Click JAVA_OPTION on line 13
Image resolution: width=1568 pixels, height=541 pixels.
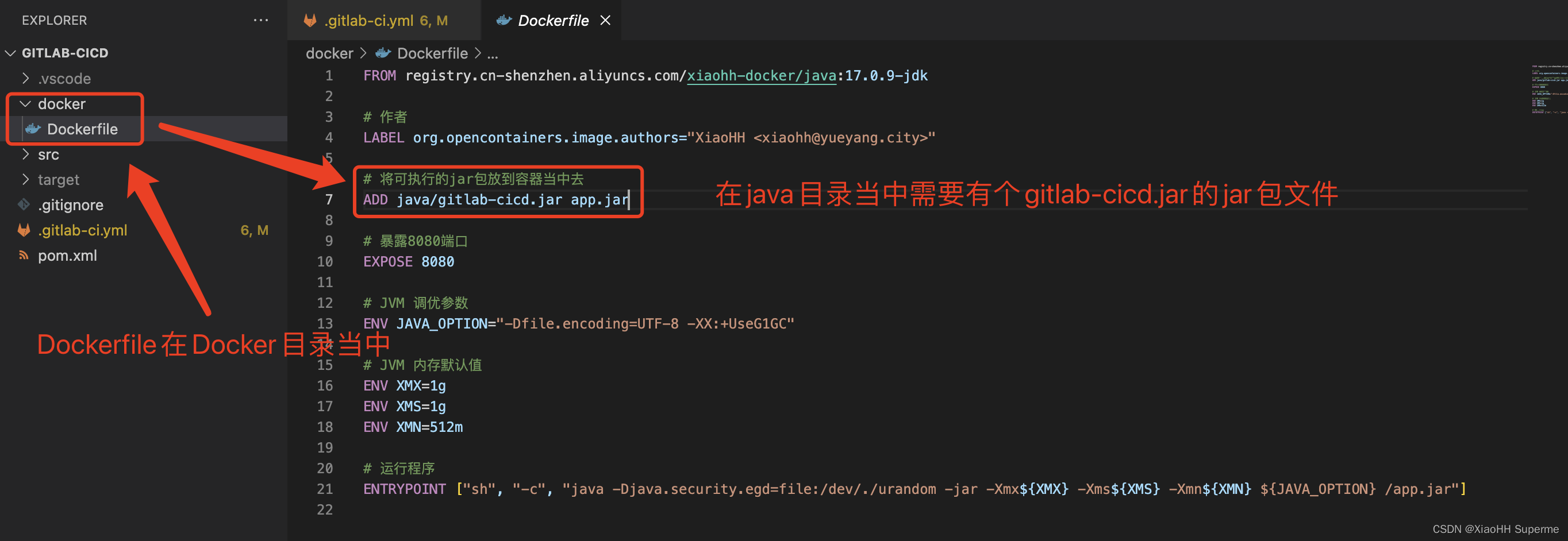point(442,323)
